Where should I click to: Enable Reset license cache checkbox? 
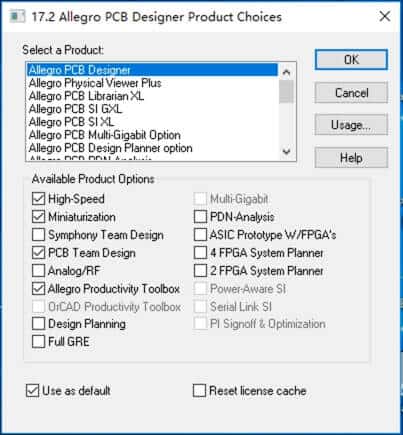coord(199,391)
